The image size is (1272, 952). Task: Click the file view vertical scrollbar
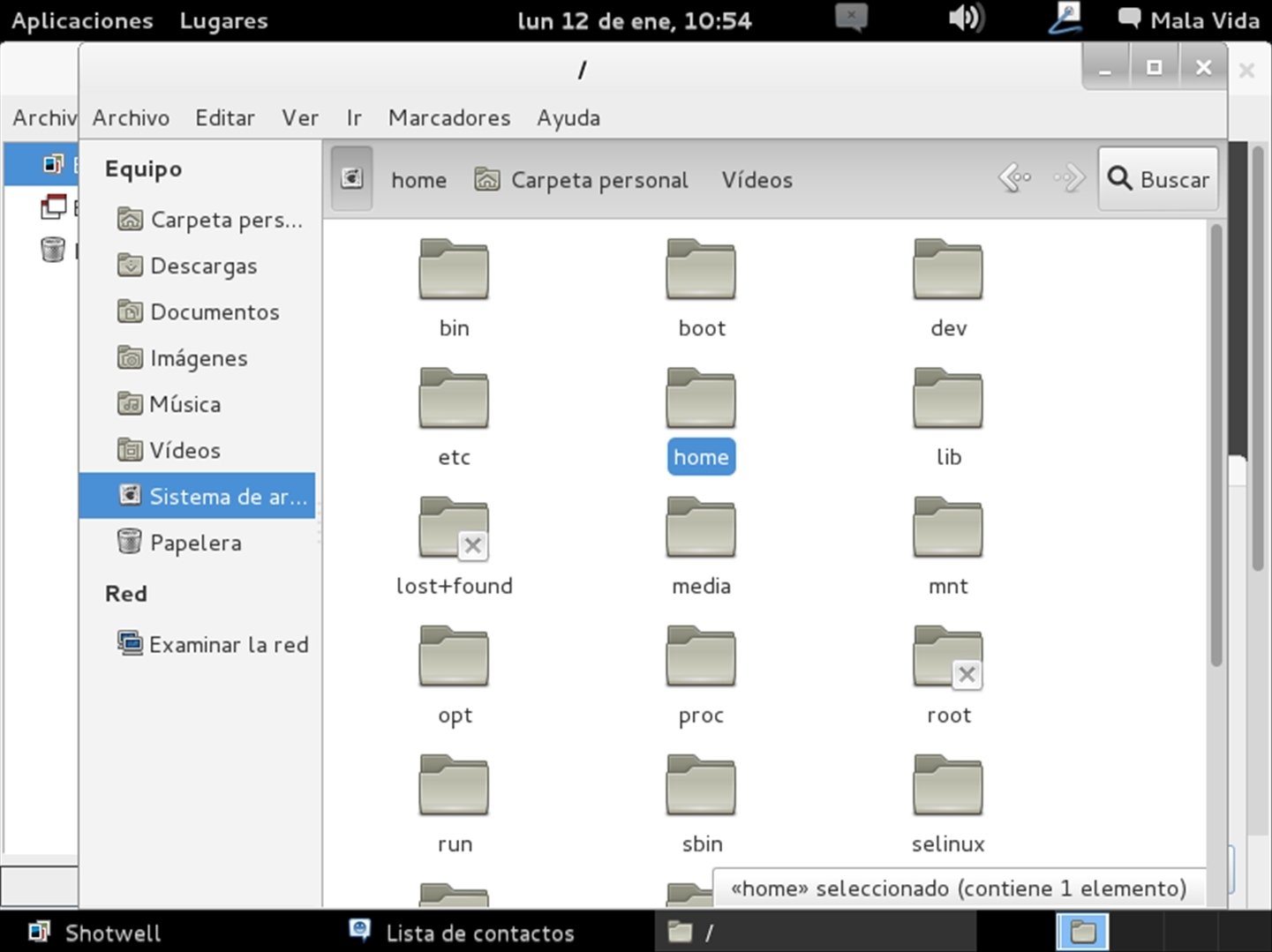[x=1216, y=445]
